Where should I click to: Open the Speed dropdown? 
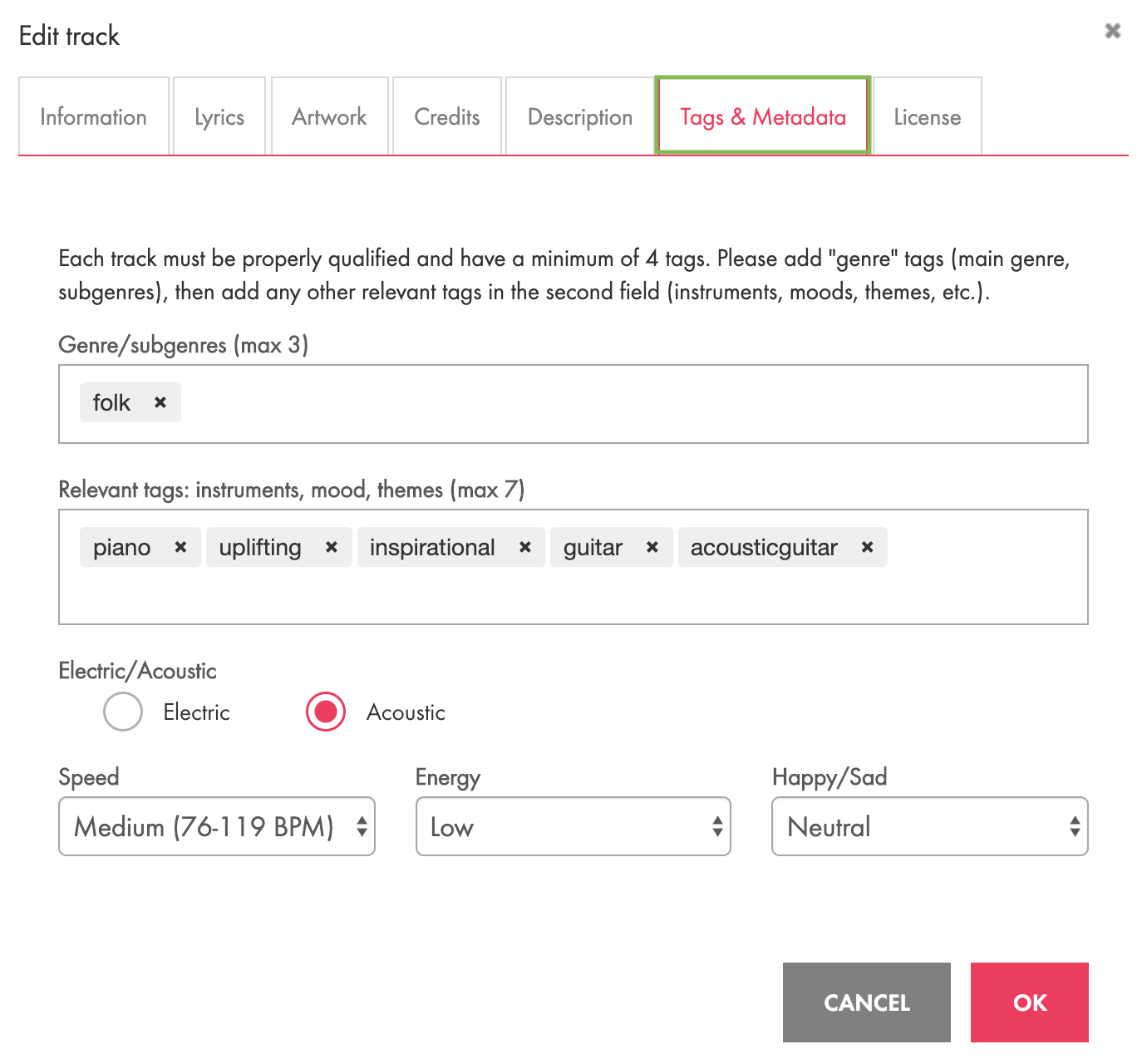point(217,826)
